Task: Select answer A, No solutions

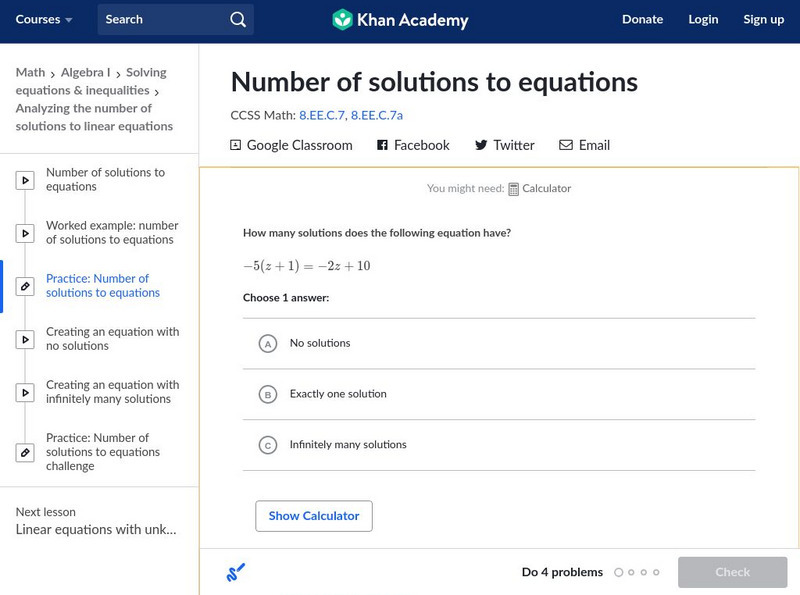Action: [x=267, y=344]
